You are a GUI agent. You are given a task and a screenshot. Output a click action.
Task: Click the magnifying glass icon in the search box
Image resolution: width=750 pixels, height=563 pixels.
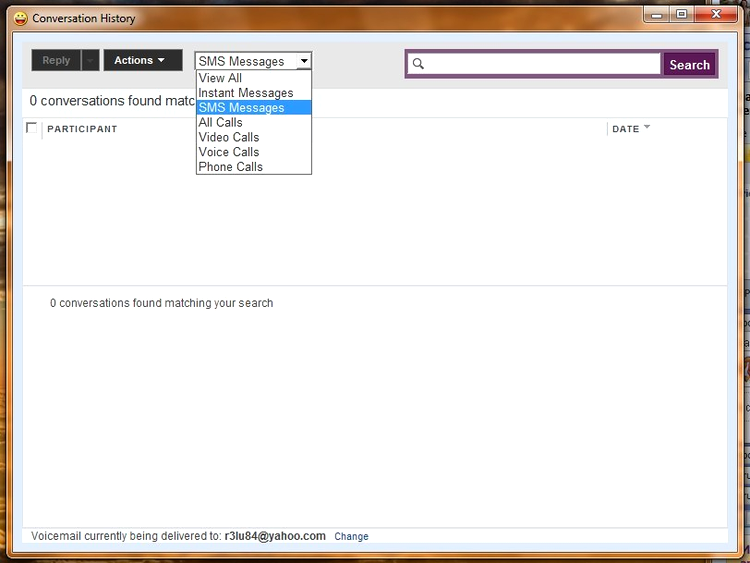pos(418,64)
